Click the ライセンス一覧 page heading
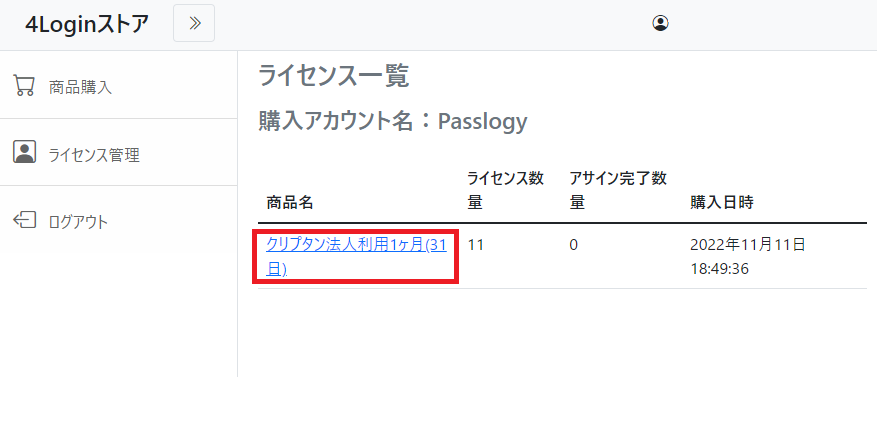Screen dimensions: 877x422 click(334, 76)
